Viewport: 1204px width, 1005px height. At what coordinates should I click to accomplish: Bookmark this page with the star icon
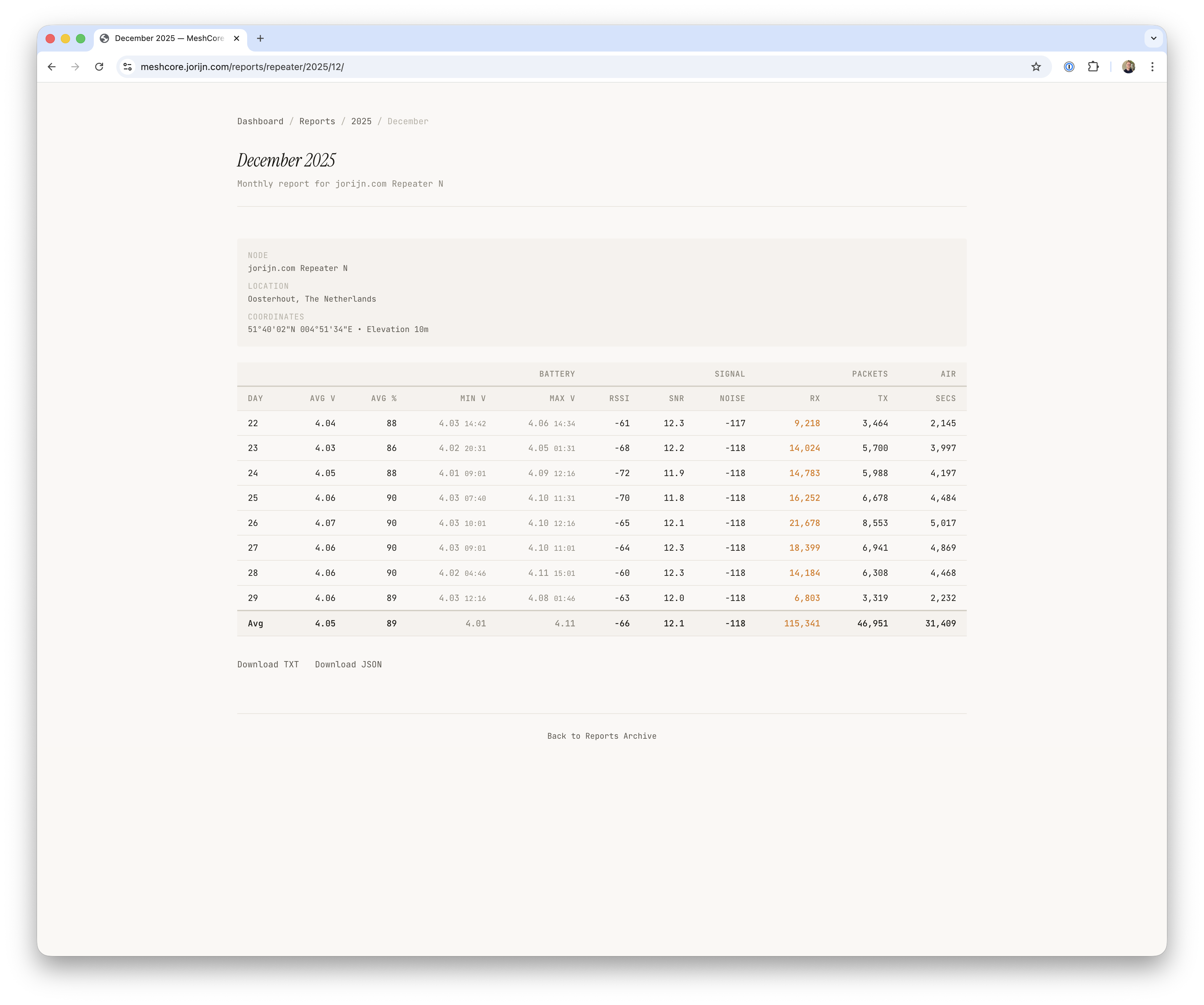click(x=1035, y=66)
